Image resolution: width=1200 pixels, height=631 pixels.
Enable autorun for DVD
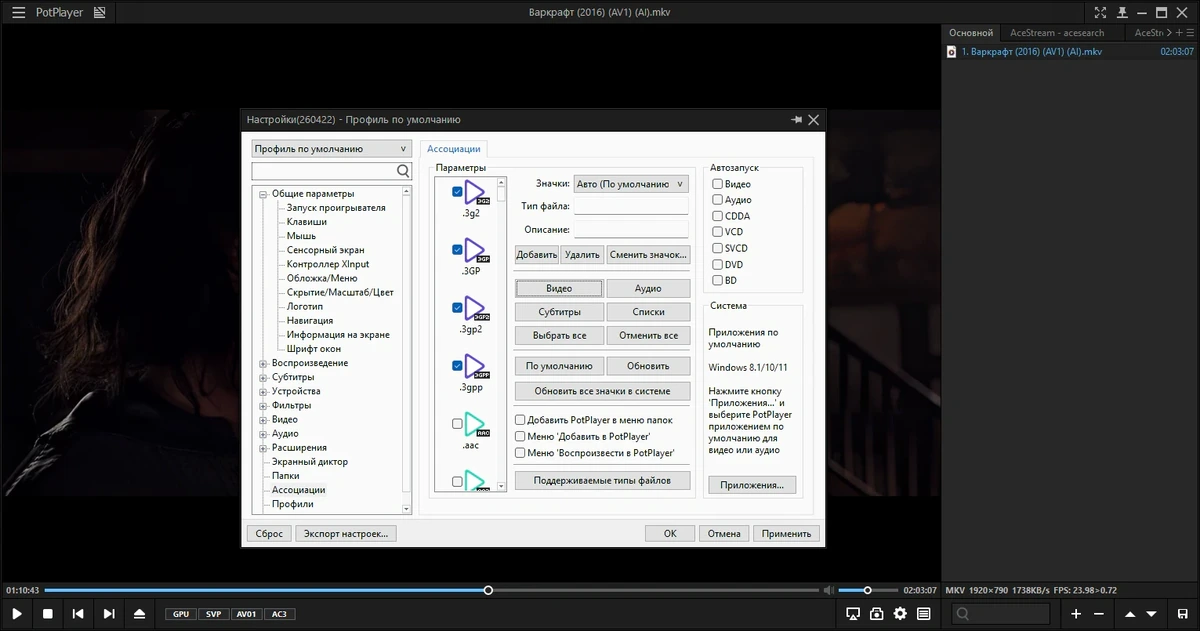(717, 264)
